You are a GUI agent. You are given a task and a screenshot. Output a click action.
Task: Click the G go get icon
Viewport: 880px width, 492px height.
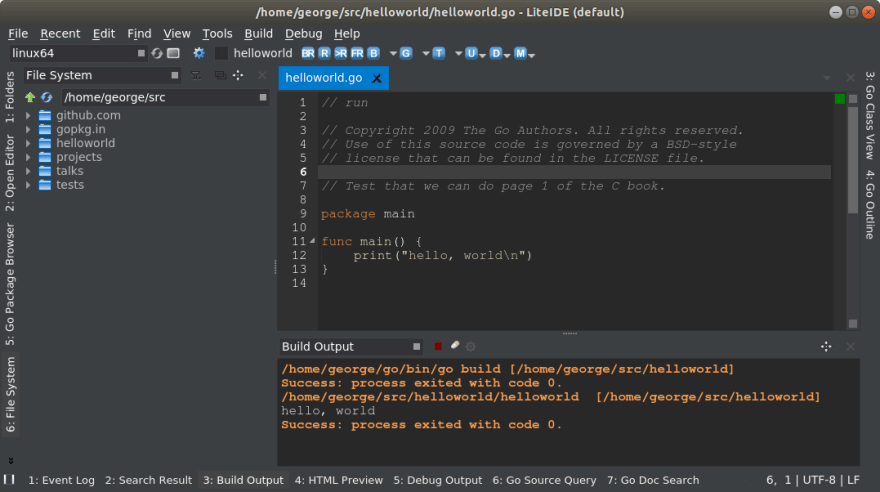pyautogui.click(x=406, y=53)
